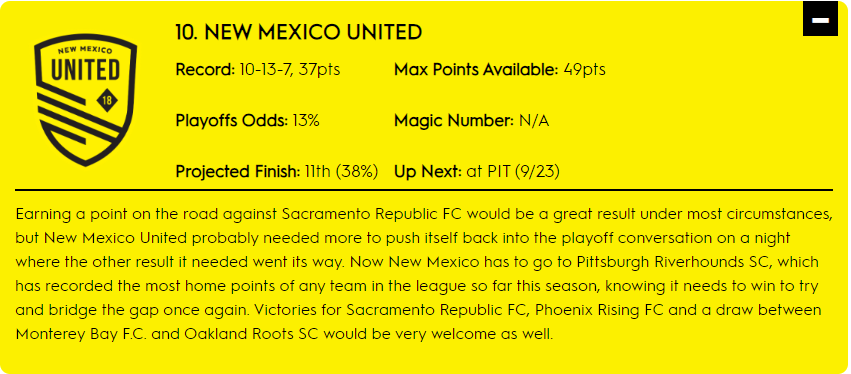
Task: Click the Record 10-13-7, 37pts stat
Action: coord(258,70)
